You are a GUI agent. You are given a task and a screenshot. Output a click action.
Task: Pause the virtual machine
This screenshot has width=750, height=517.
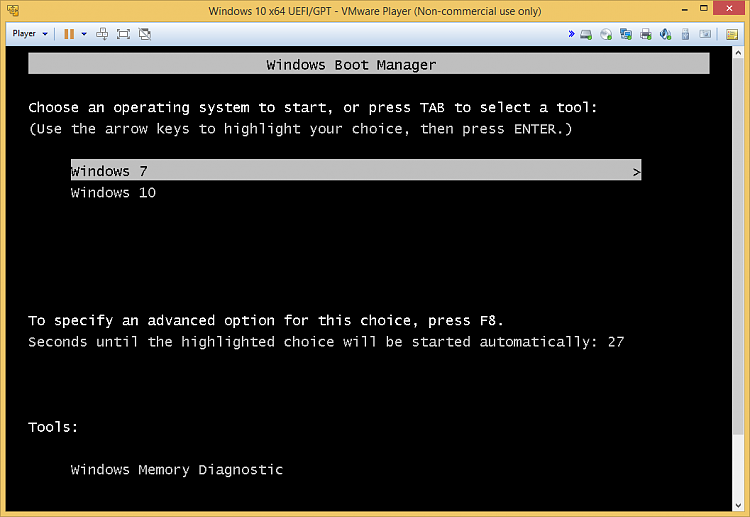point(69,33)
